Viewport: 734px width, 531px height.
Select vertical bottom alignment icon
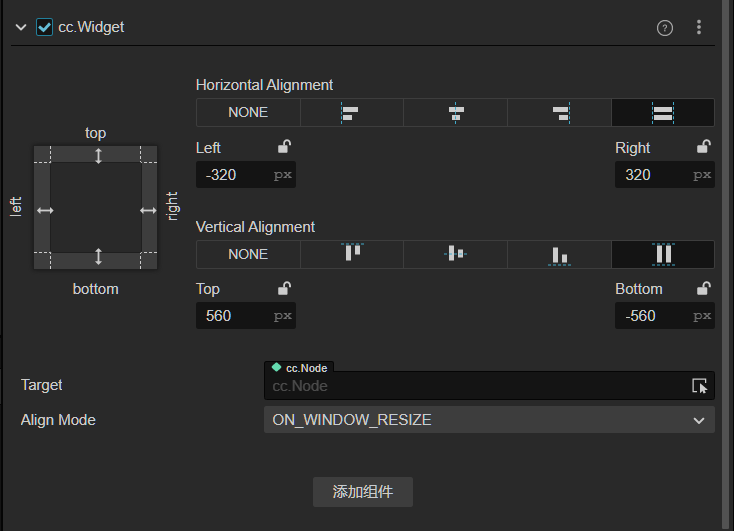tap(559, 254)
